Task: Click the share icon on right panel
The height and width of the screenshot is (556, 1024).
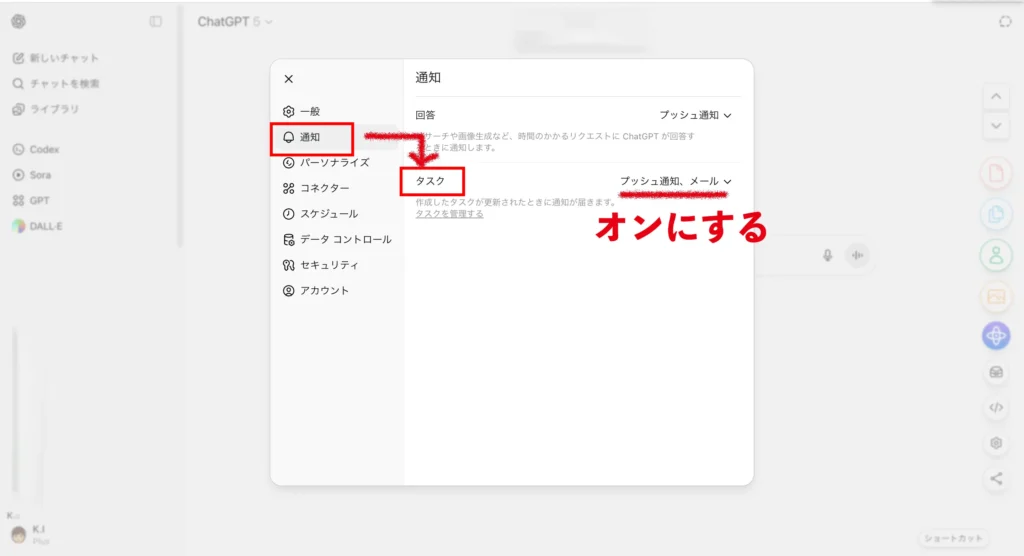Action: [996, 479]
